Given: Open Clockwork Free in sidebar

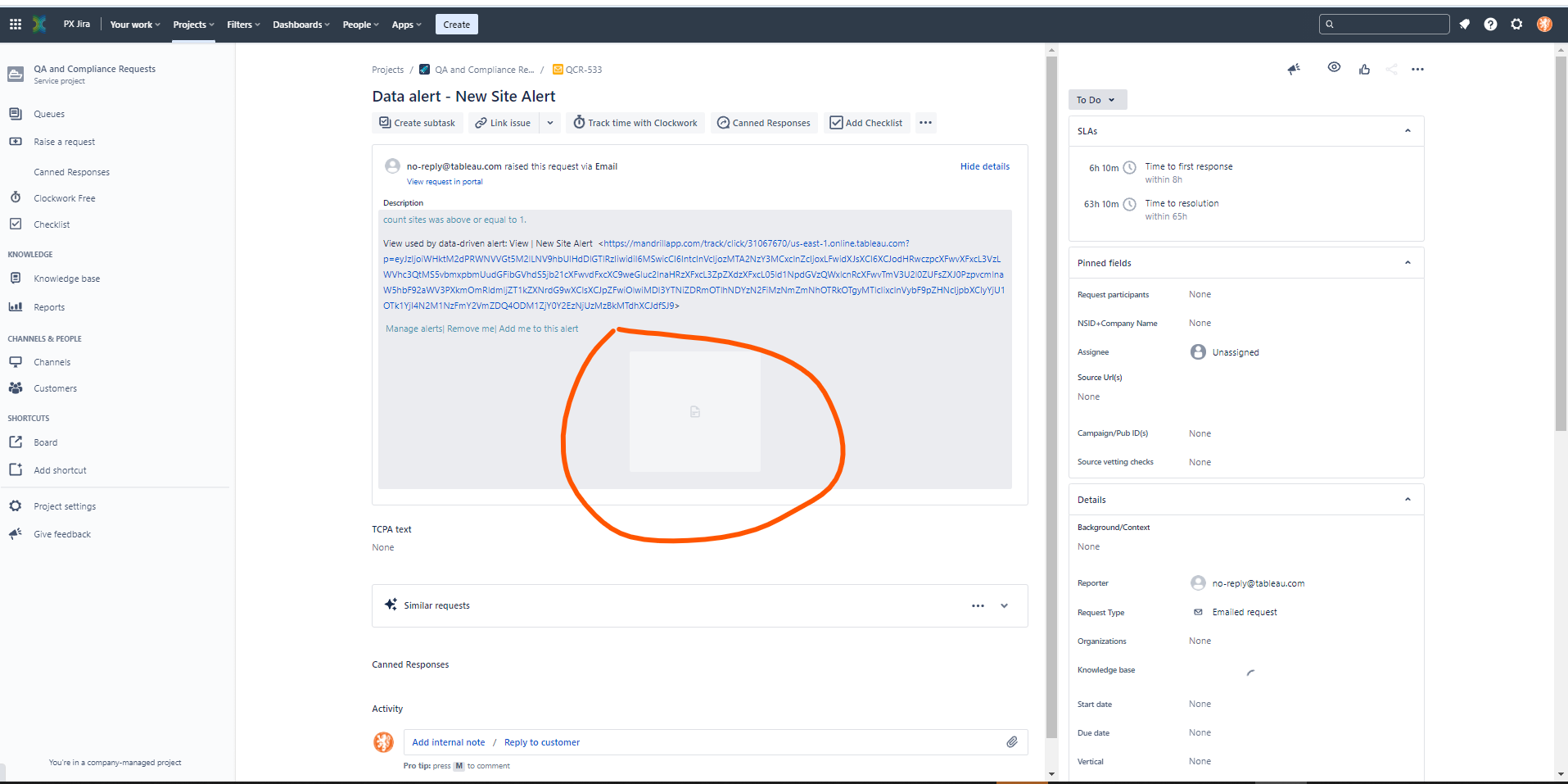Looking at the screenshot, I should [64, 198].
